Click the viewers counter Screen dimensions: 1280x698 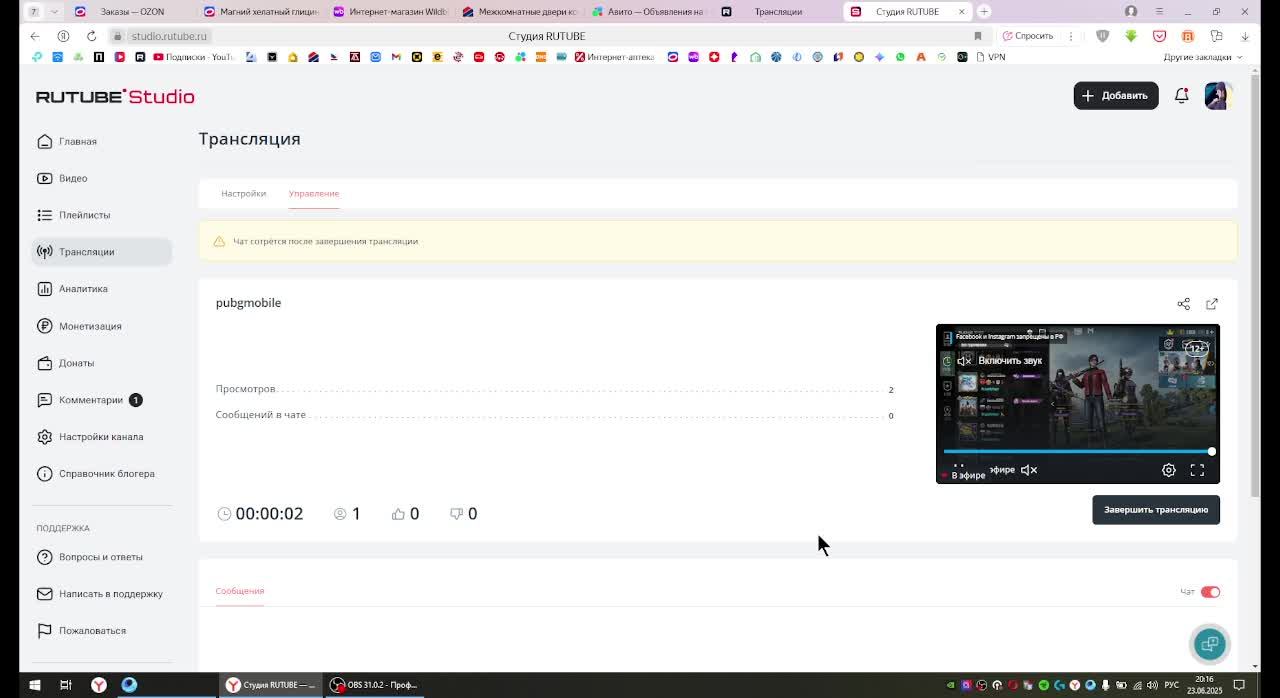tap(347, 514)
